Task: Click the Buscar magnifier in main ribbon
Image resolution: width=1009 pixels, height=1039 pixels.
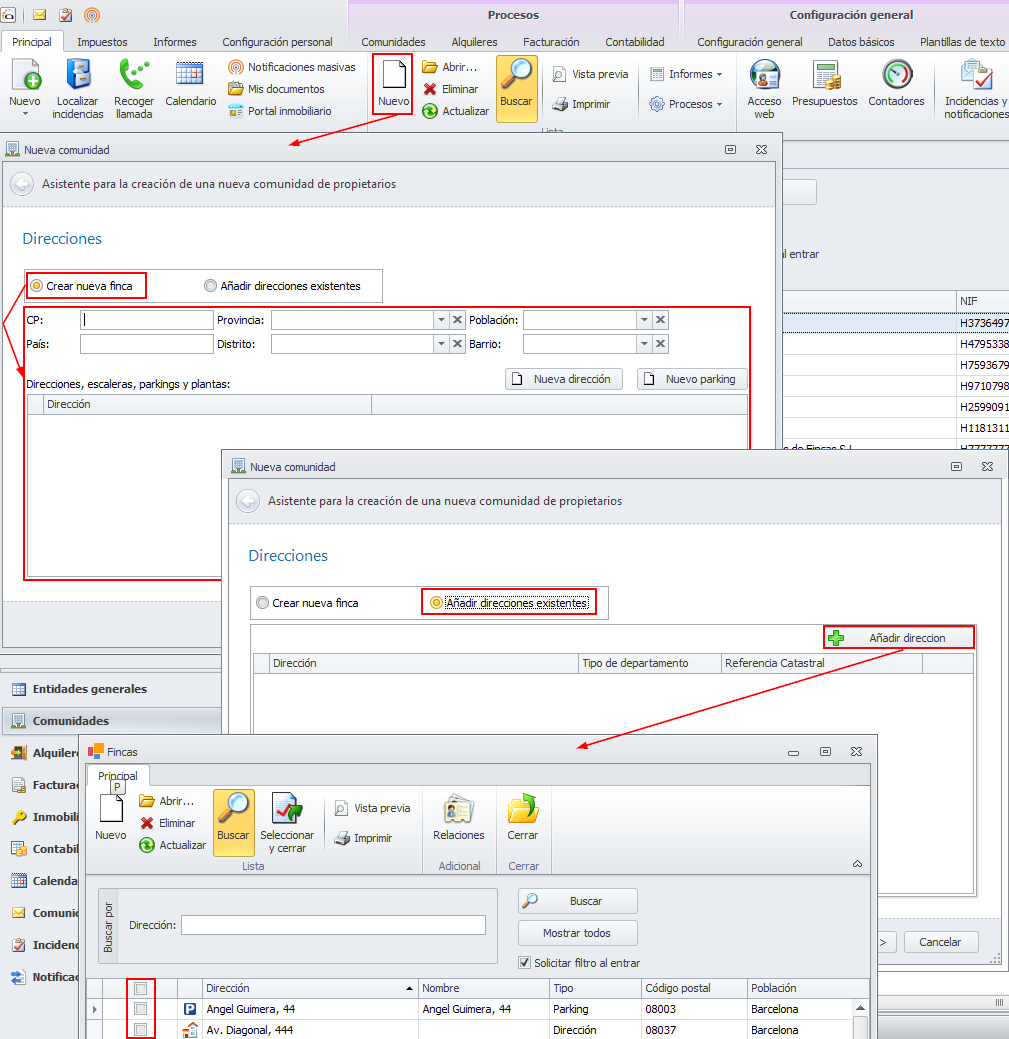Action: tap(516, 88)
